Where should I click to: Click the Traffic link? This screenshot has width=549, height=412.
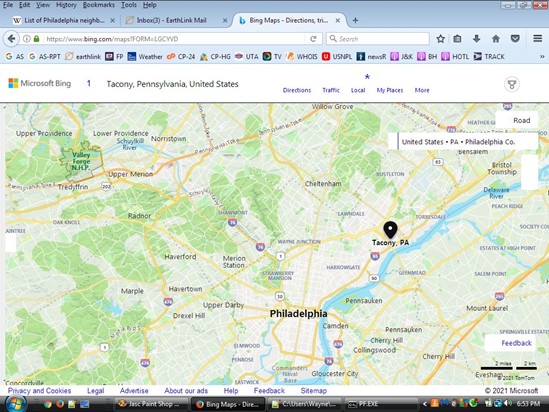331,90
